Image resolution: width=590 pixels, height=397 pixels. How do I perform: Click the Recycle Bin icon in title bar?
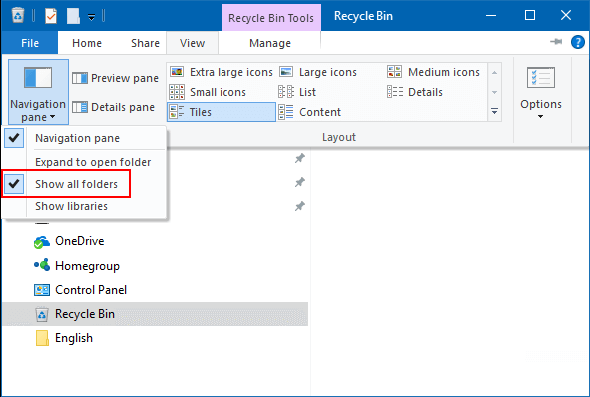tap(18, 16)
